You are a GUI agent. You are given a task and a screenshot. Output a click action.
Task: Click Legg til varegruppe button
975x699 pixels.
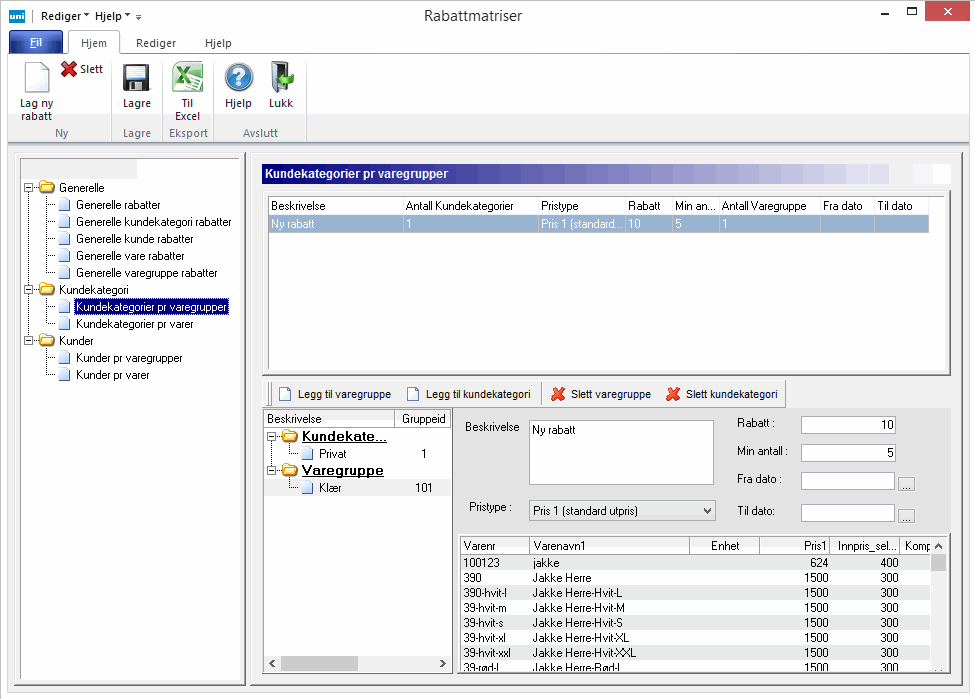pyautogui.click(x=334, y=394)
